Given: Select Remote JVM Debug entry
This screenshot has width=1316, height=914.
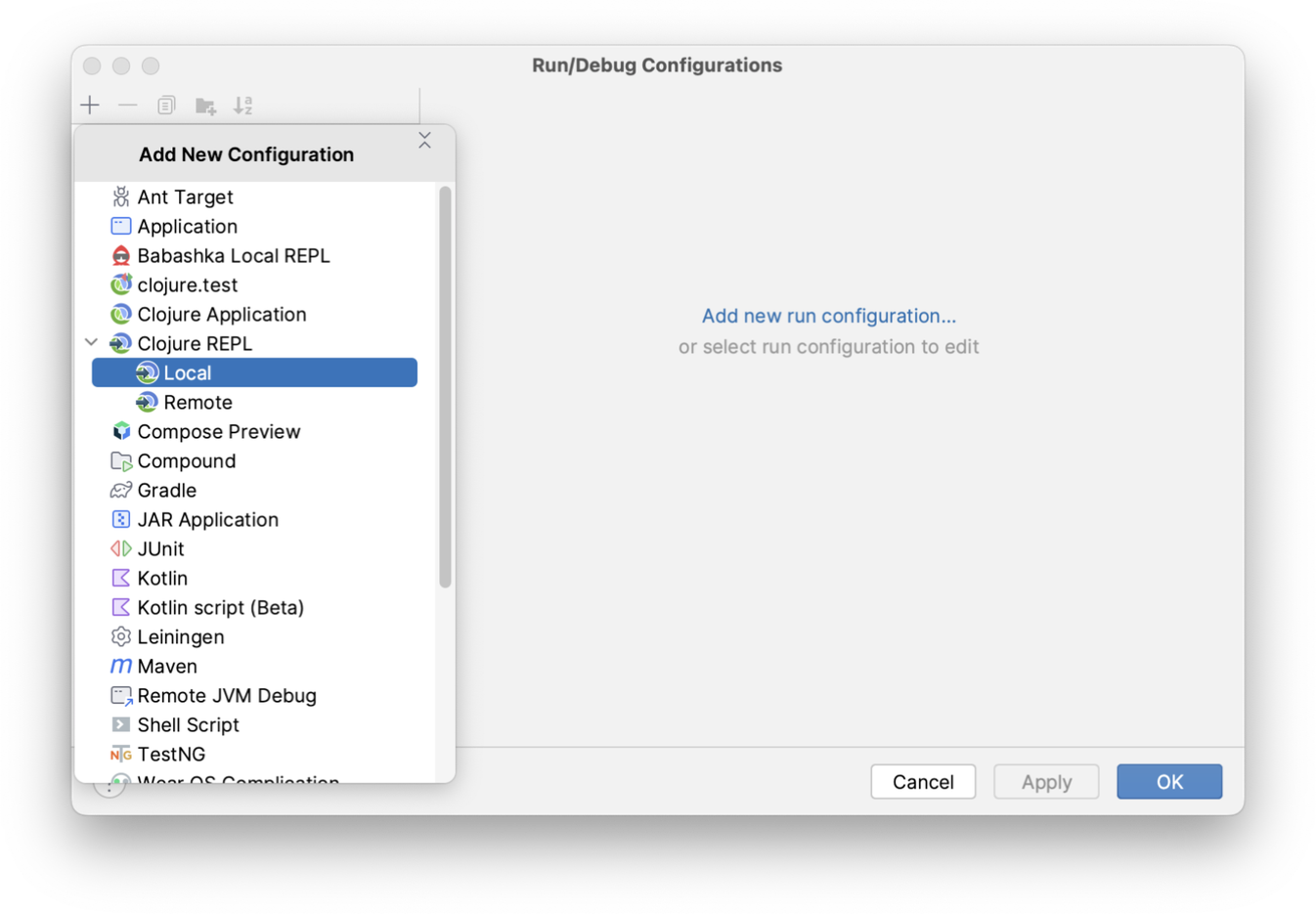Looking at the screenshot, I should pos(227,695).
